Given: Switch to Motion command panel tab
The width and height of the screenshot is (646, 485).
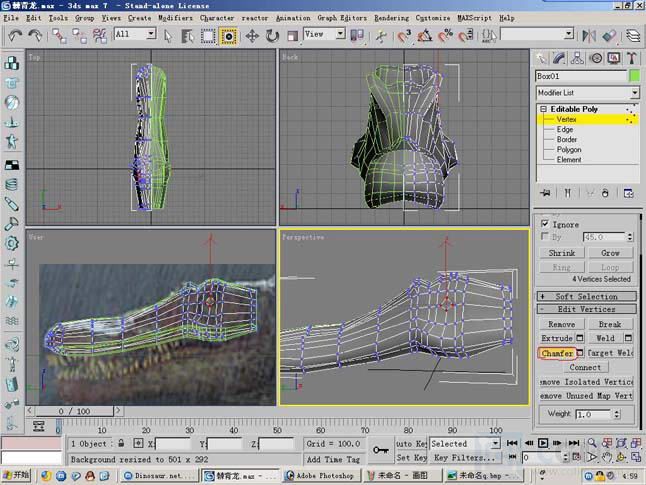Looking at the screenshot, I should 596,59.
